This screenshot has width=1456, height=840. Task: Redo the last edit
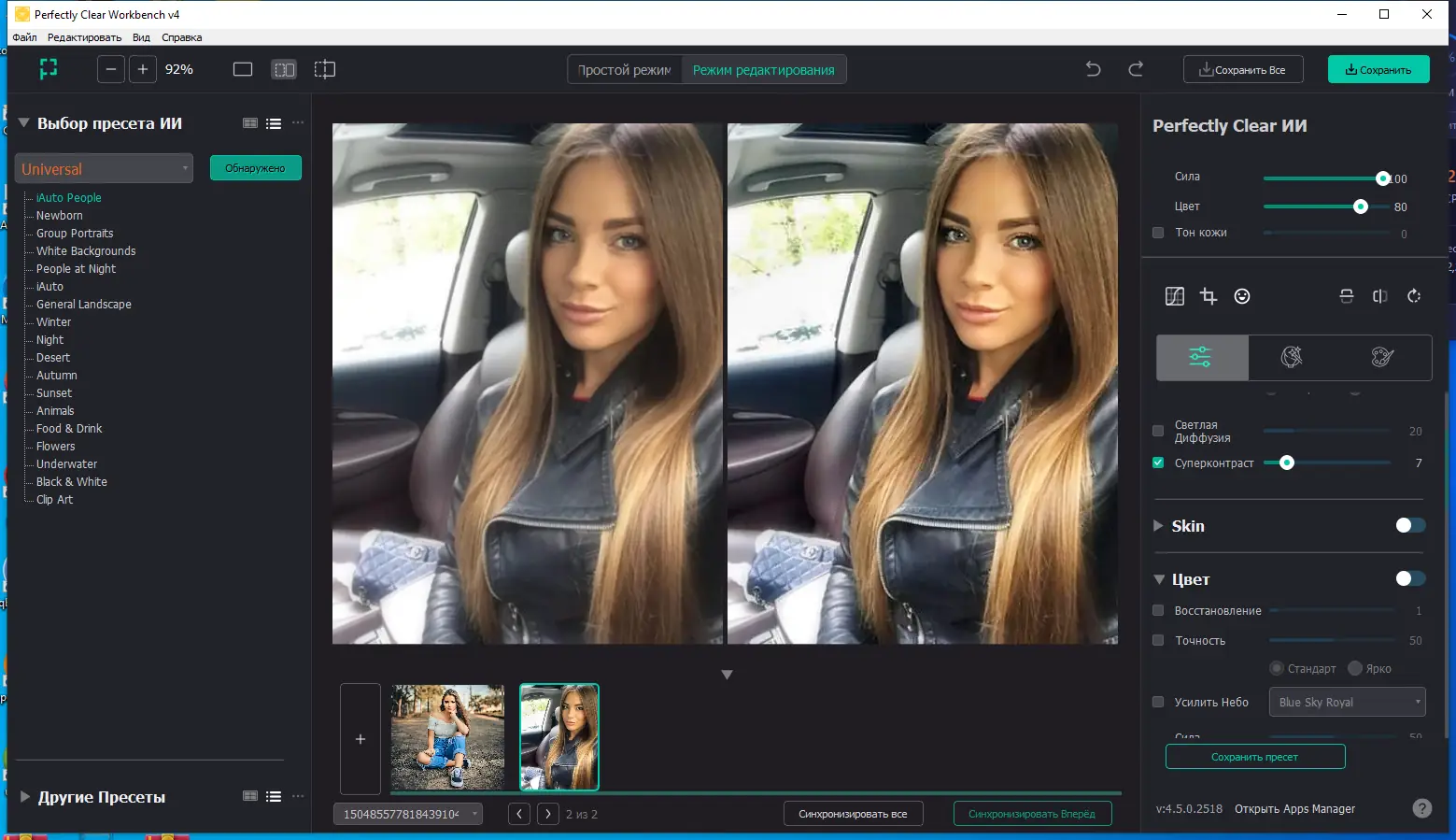pyautogui.click(x=1136, y=69)
